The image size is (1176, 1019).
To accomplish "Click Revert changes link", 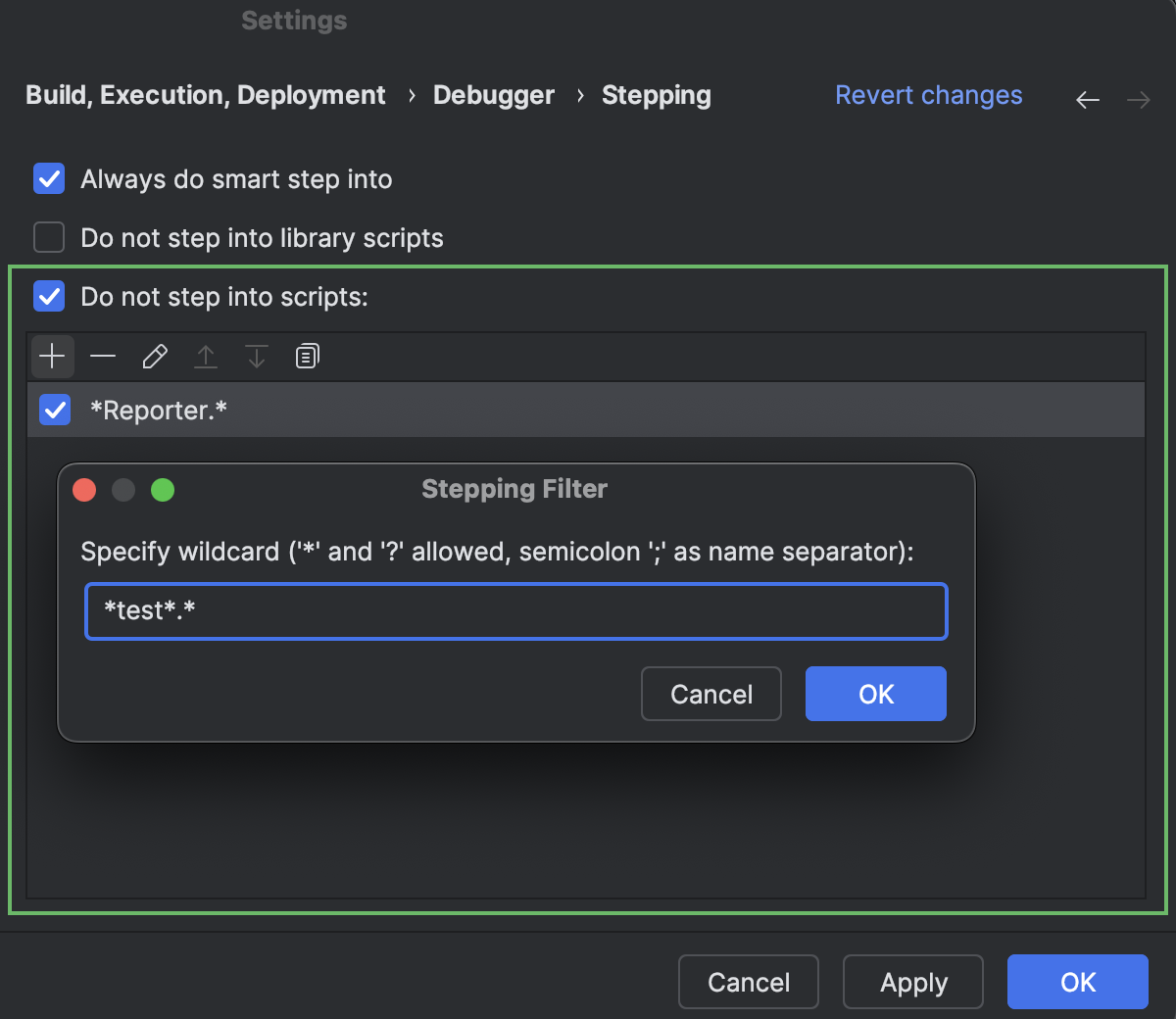I will click(x=928, y=95).
